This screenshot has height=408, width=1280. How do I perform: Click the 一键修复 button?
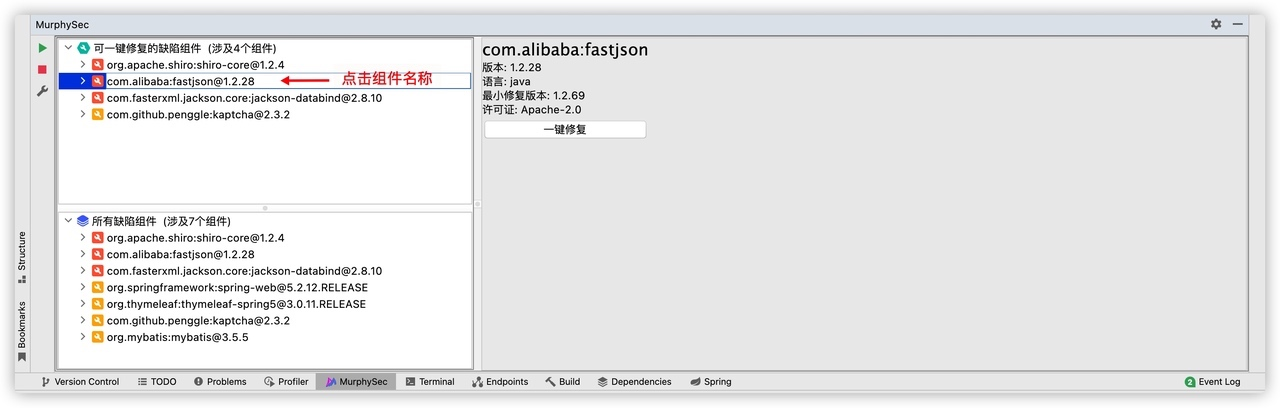click(x=565, y=129)
